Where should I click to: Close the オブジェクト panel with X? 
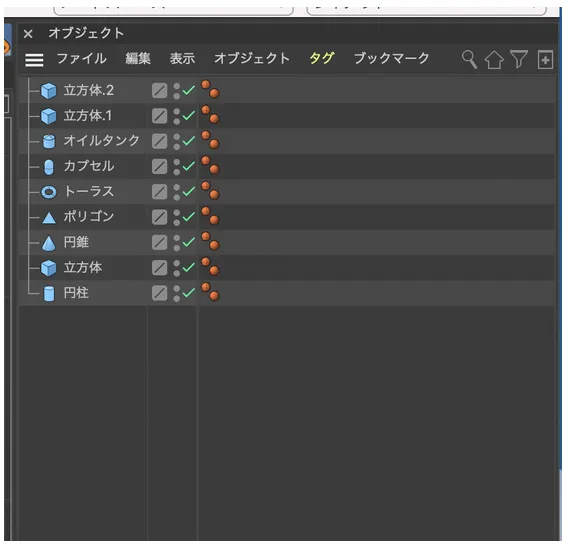click(x=28, y=34)
